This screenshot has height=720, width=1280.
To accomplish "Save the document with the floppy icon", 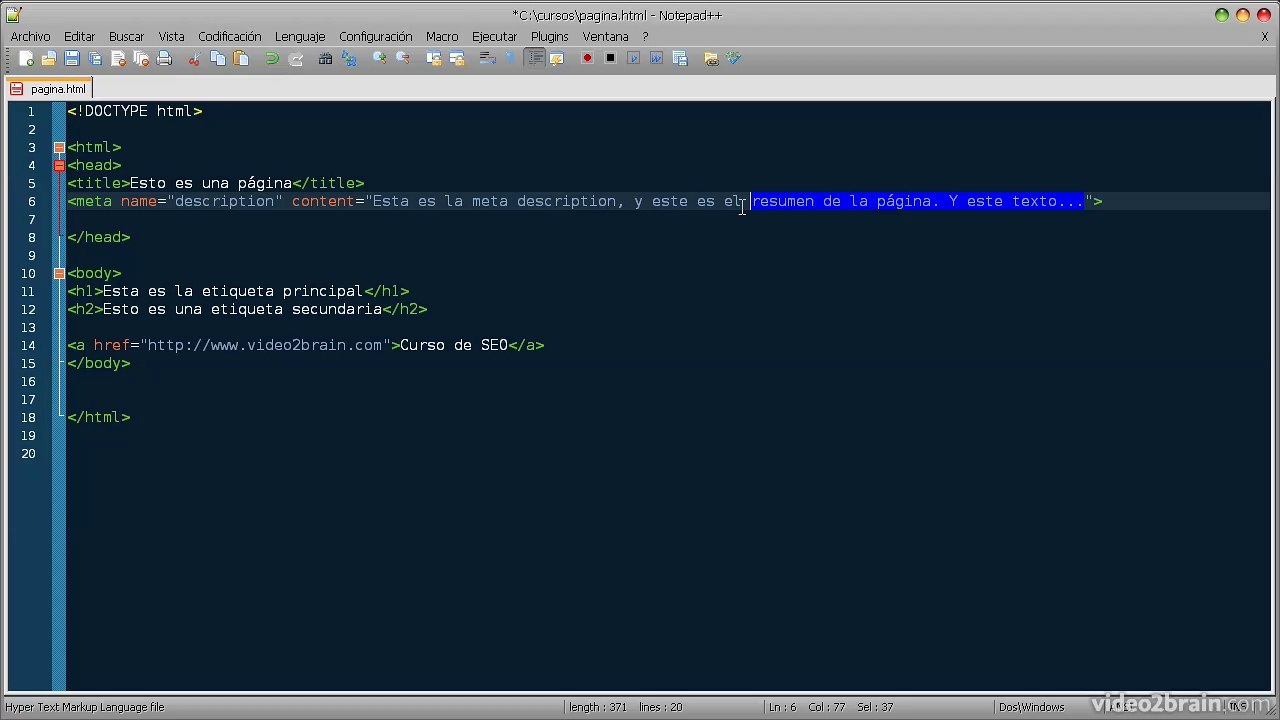I will 72,59.
